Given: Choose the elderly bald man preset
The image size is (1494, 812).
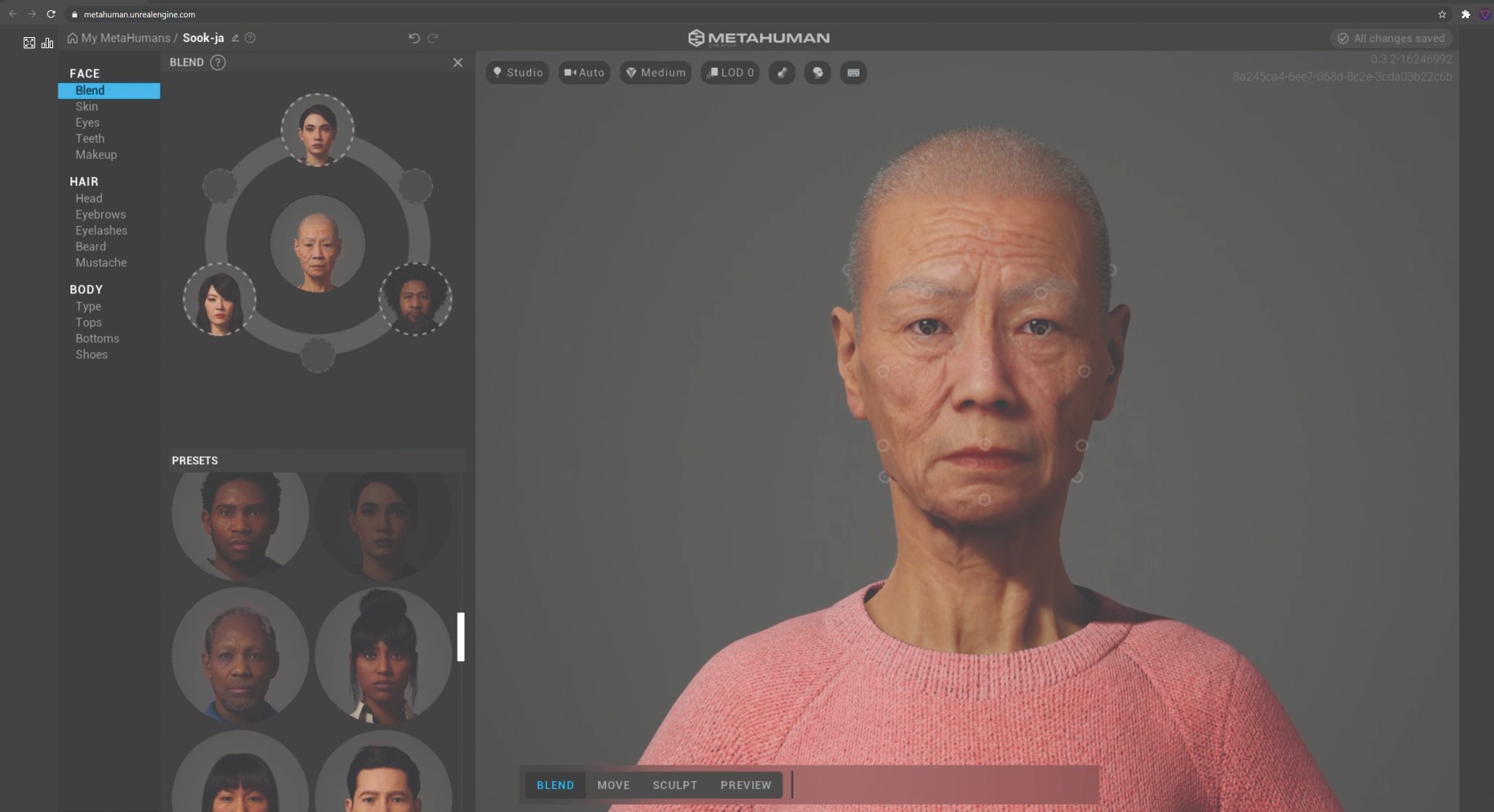Looking at the screenshot, I should [240, 656].
